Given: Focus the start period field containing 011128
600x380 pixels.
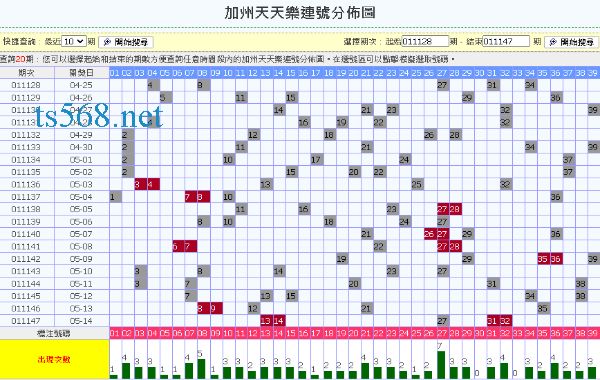Looking at the screenshot, I should coord(425,41).
